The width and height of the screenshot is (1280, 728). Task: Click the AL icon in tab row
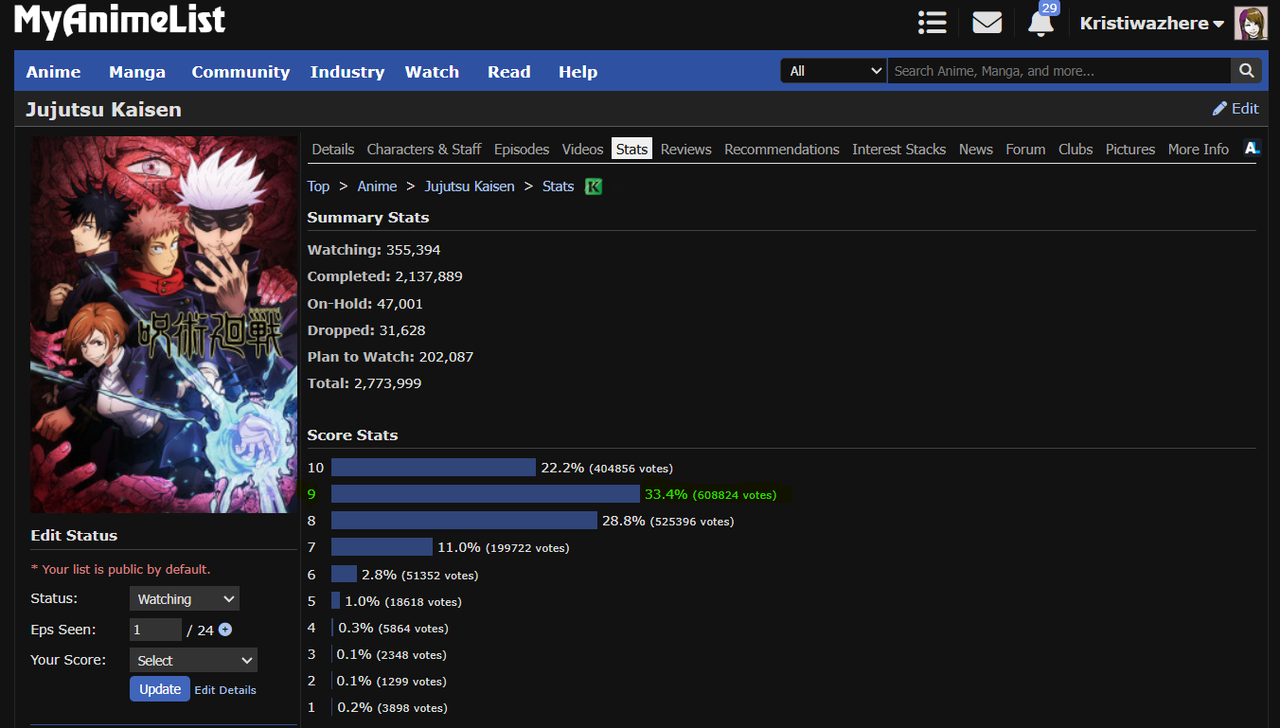click(x=1251, y=148)
